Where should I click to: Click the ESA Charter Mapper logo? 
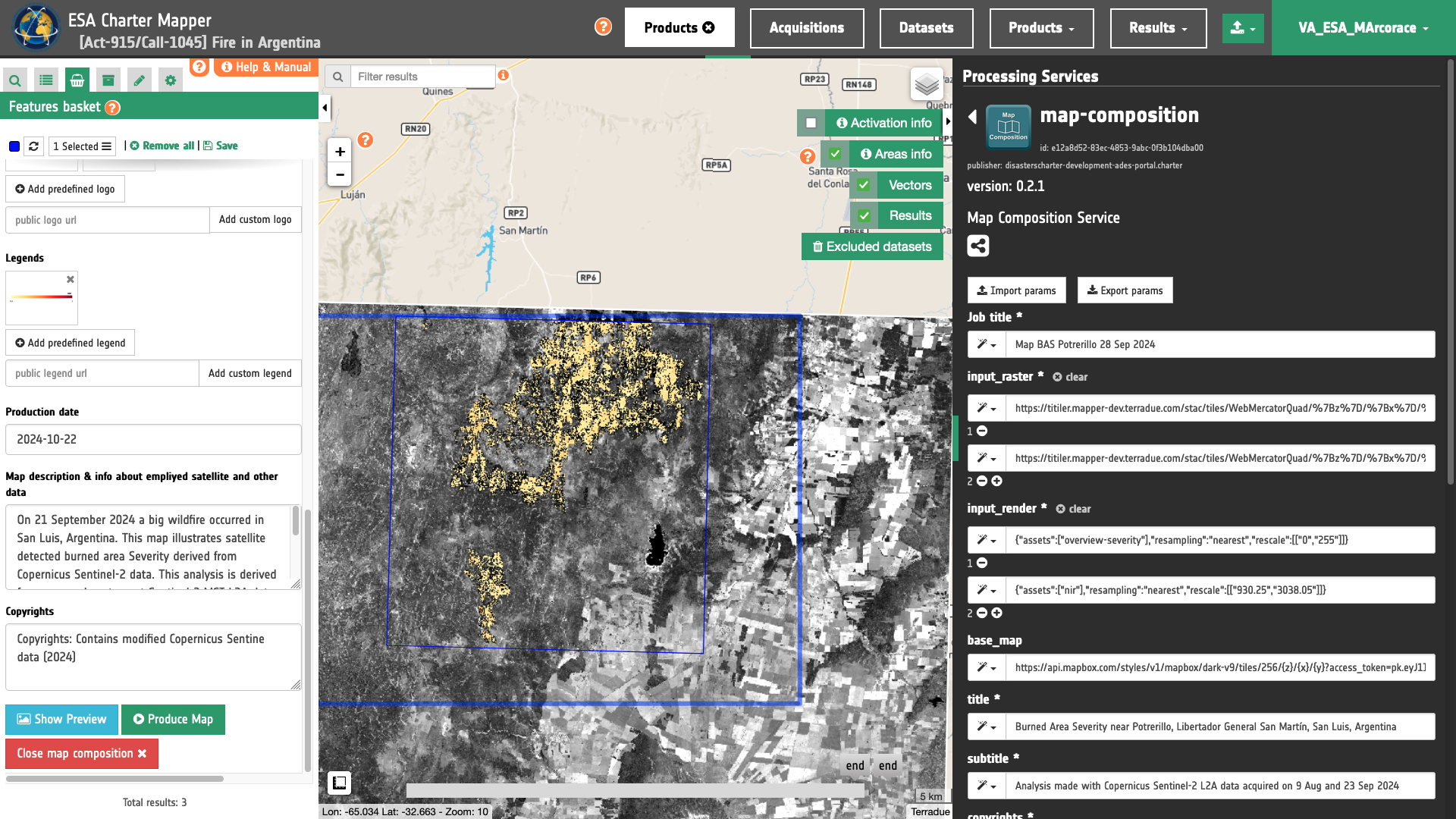(x=35, y=28)
